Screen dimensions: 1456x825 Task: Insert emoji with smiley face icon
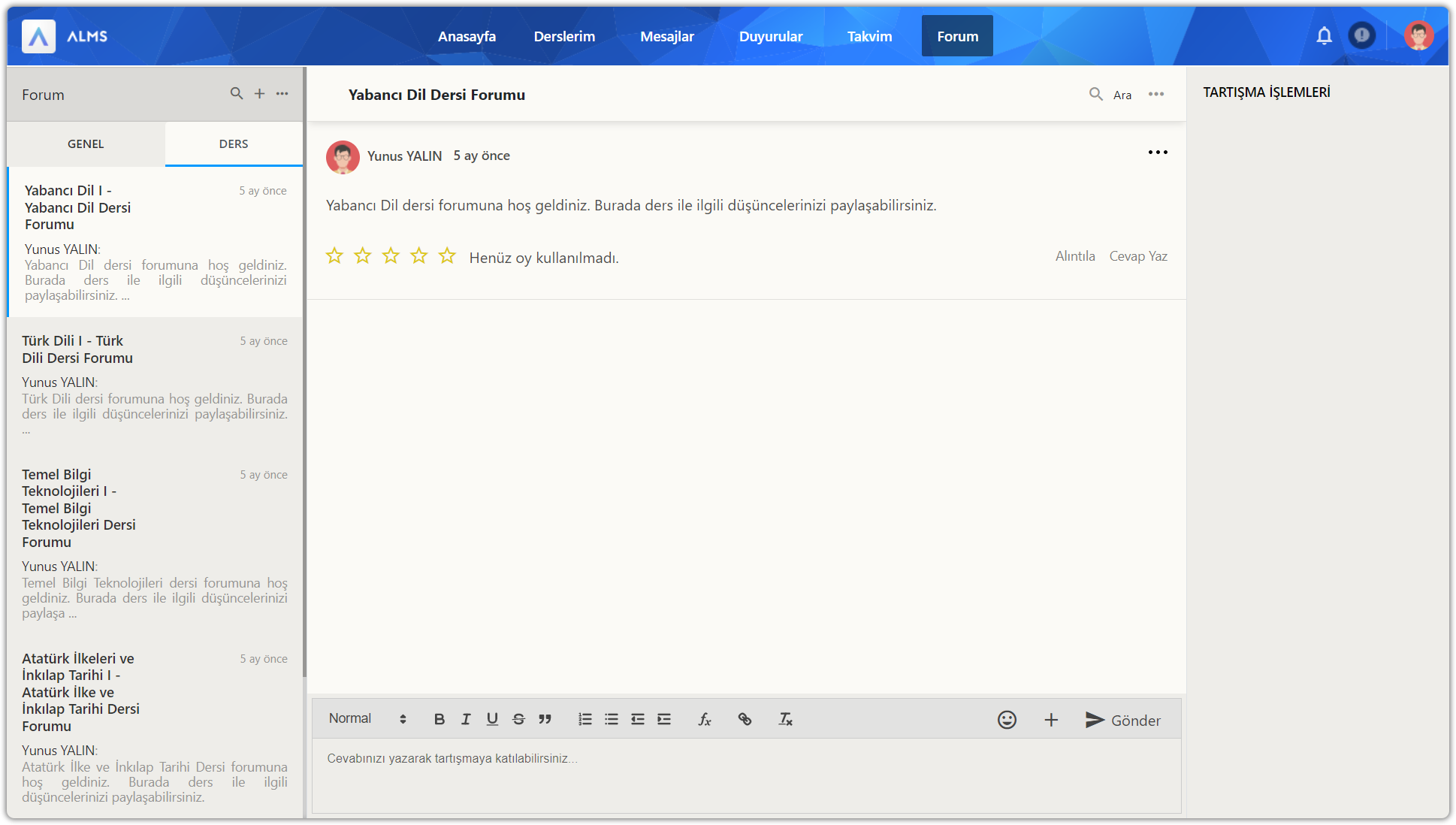point(1007,720)
